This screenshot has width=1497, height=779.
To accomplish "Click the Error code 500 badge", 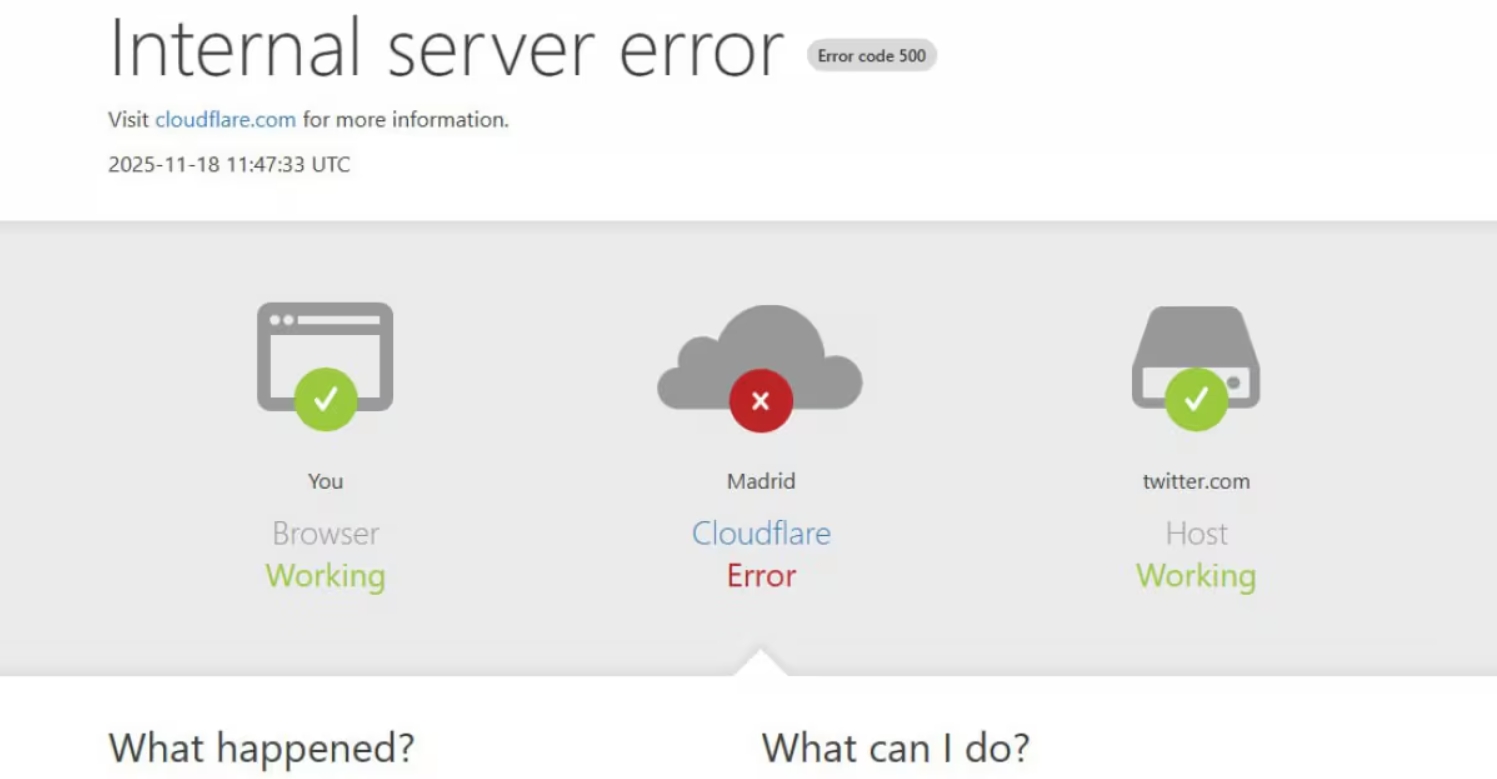I will 871,56.
